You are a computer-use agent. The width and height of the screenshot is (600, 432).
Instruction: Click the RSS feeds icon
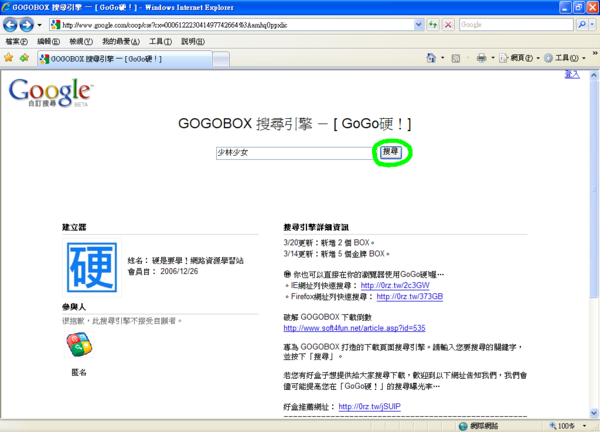(456, 58)
